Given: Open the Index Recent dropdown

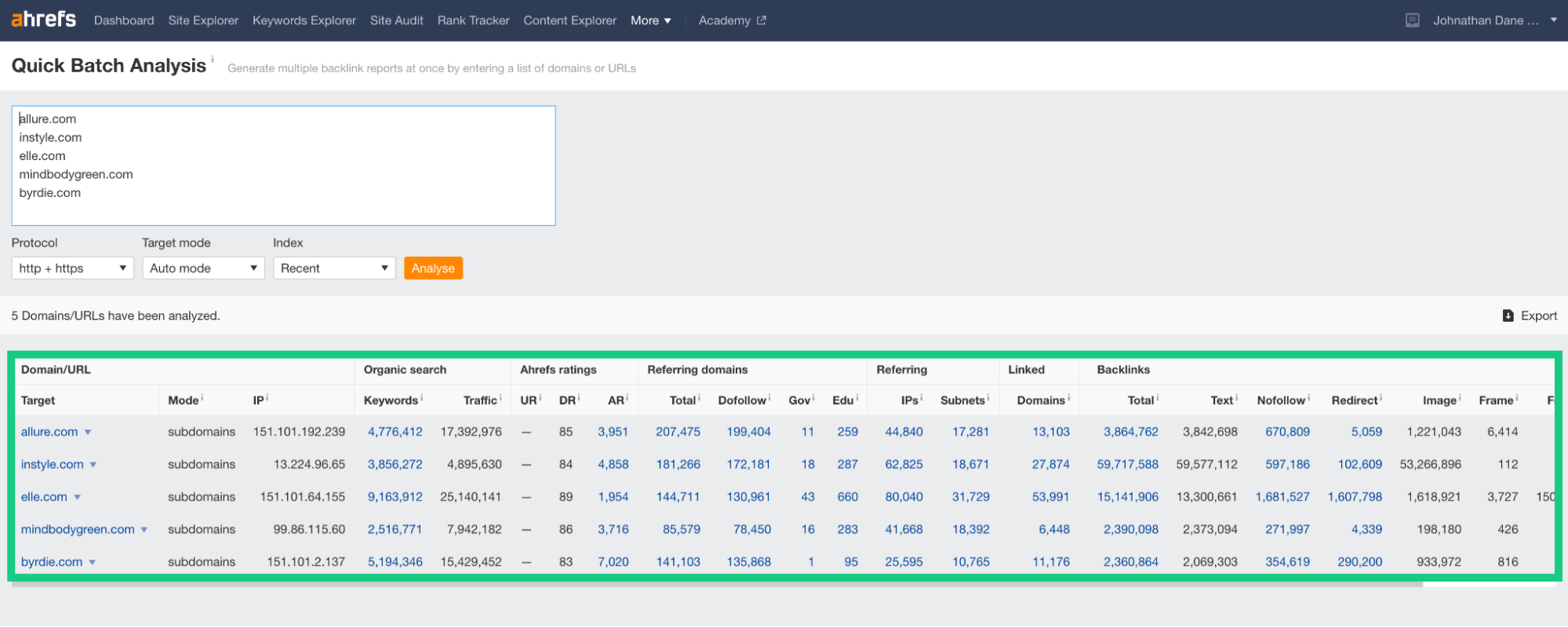Looking at the screenshot, I should [x=334, y=268].
